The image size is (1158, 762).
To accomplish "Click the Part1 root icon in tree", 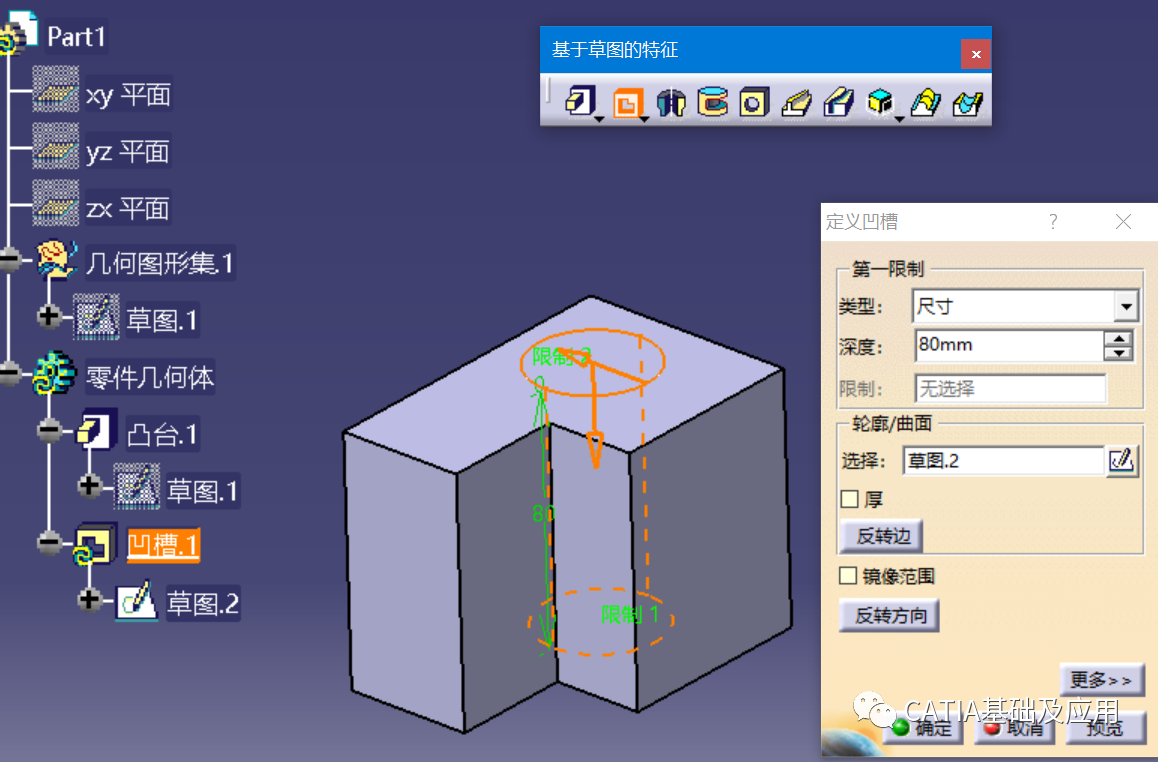I will click(19, 32).
